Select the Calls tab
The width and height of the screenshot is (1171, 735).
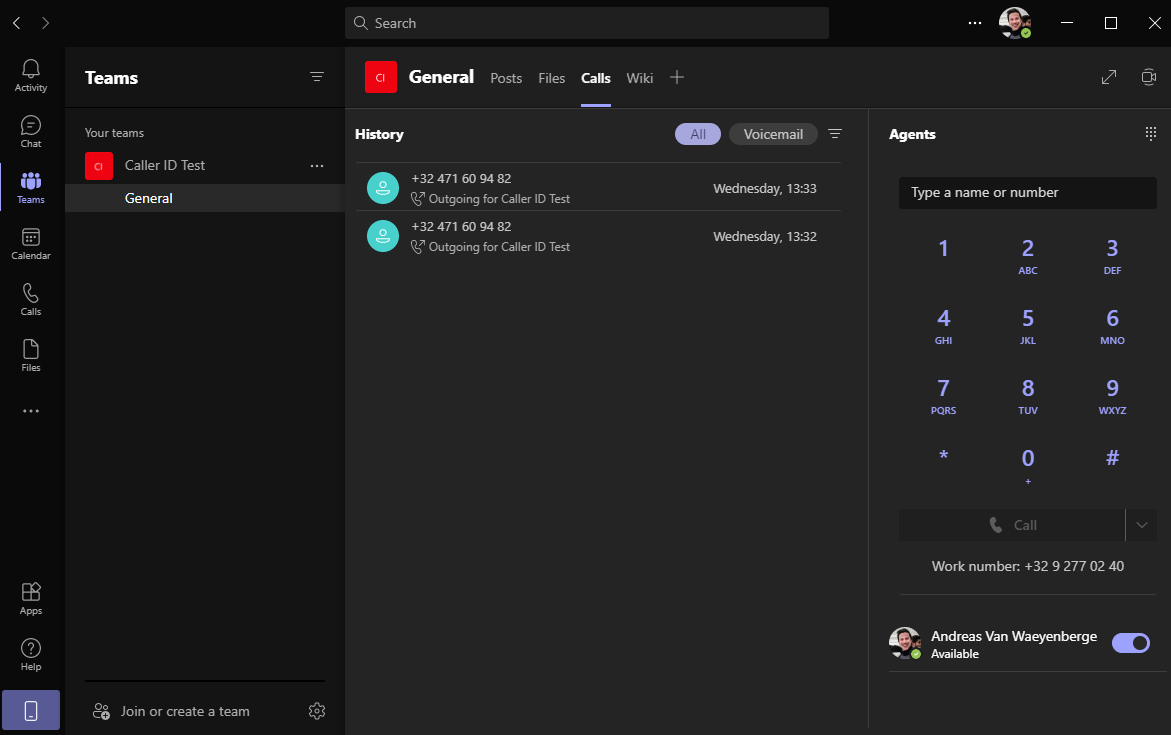(596, 78)
